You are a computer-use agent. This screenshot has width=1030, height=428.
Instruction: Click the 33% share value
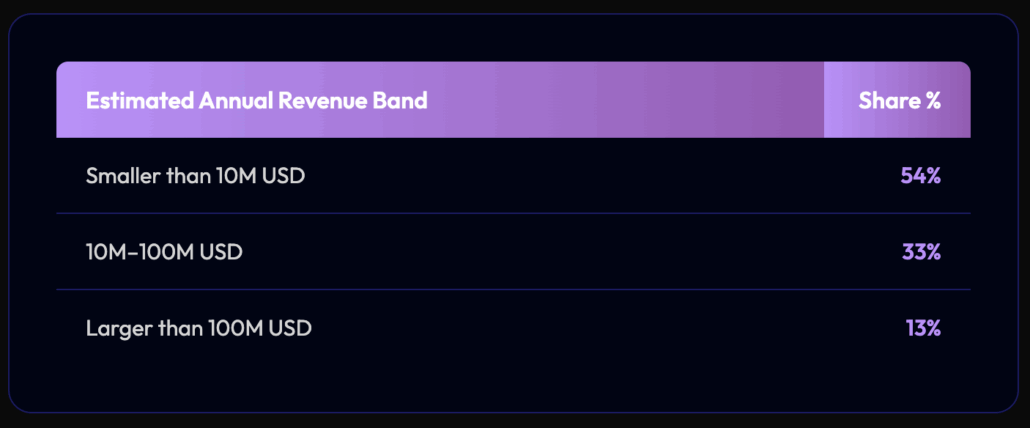pyautogui.click(x=920, y=252)
